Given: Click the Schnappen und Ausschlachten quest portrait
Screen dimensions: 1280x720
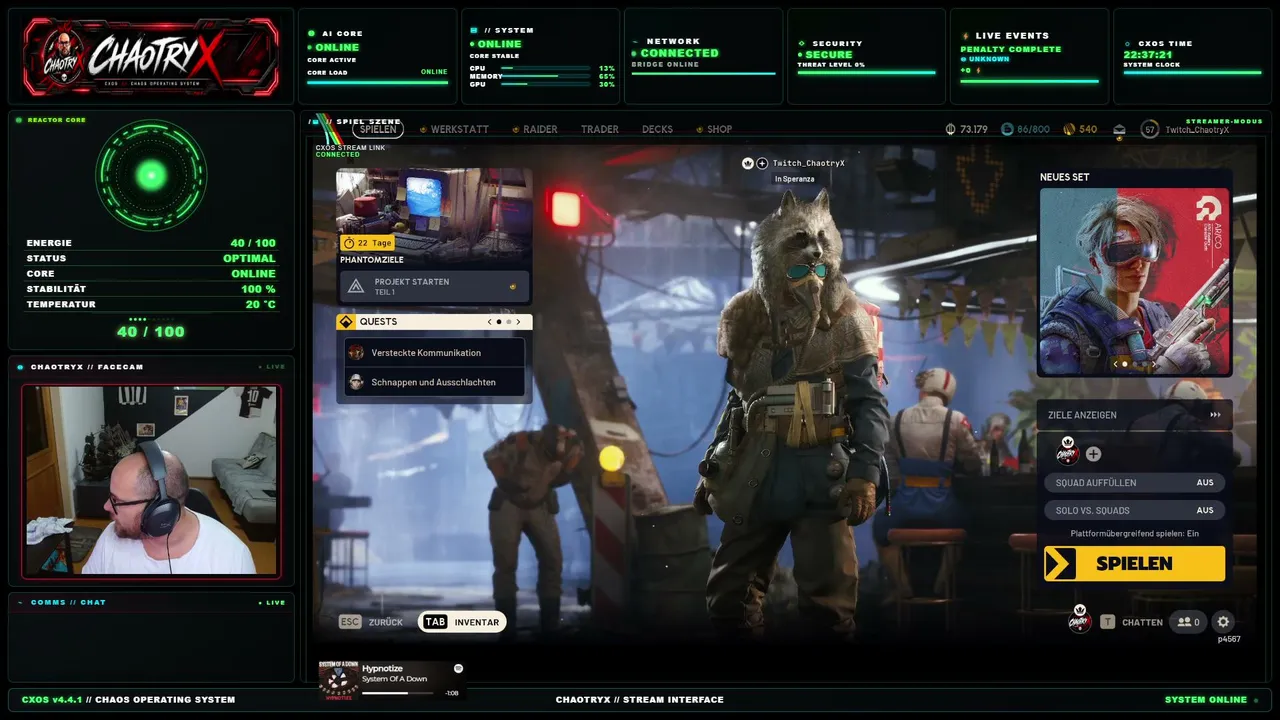Looking at the screenshot, I should coord(356,382).
